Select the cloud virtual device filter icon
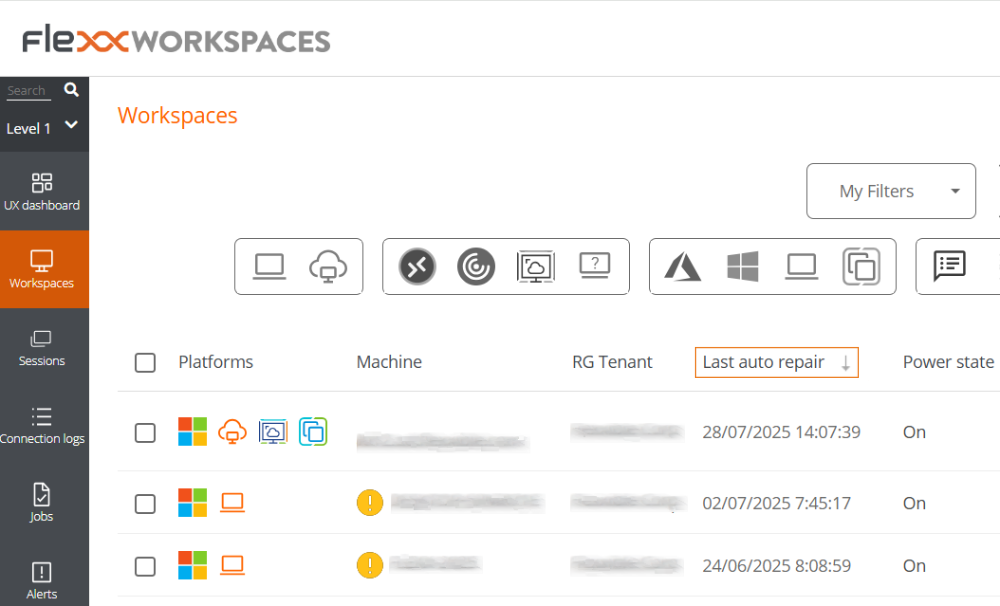The width and height of the screenshot is (1000, 606). coord(328,267)
